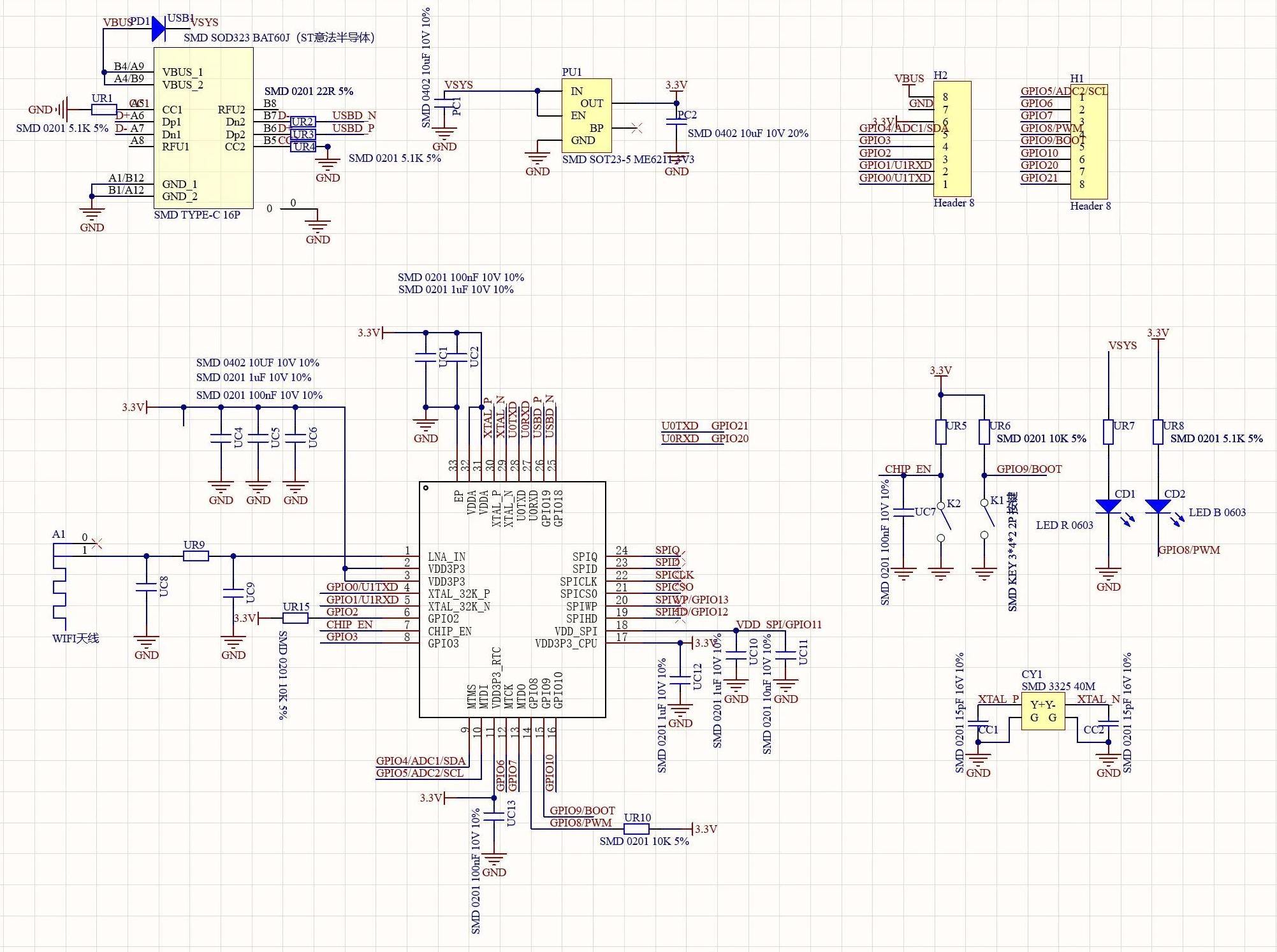Click the CY1 40M crystal component
This screenshot has height=952, width=1277.
pyautogui.click(x=1043, y=711)
